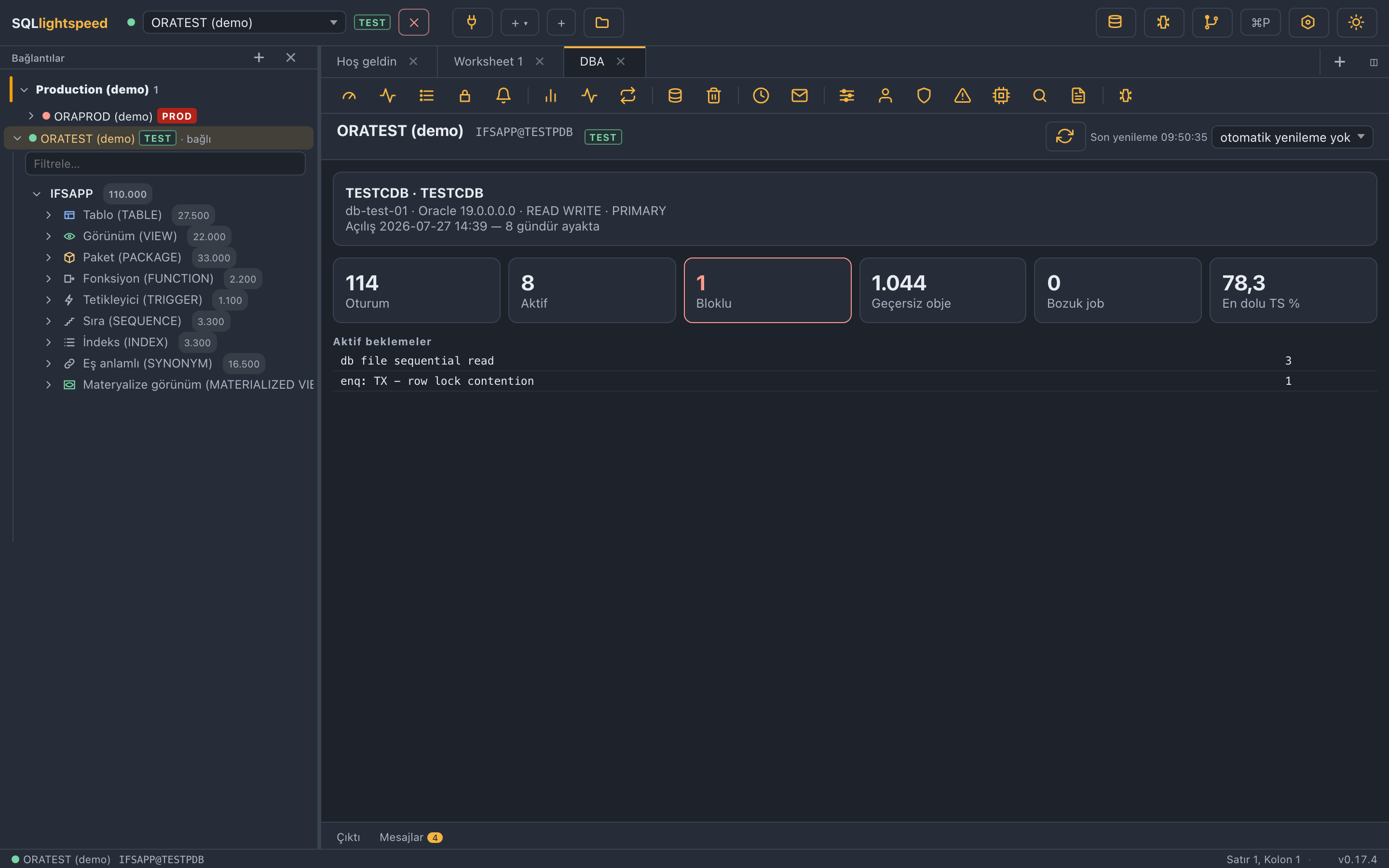Collapse the IFSAPP schema node
Image resolution: width=1389 pixels, height=868 pixels.
point(37,194)
